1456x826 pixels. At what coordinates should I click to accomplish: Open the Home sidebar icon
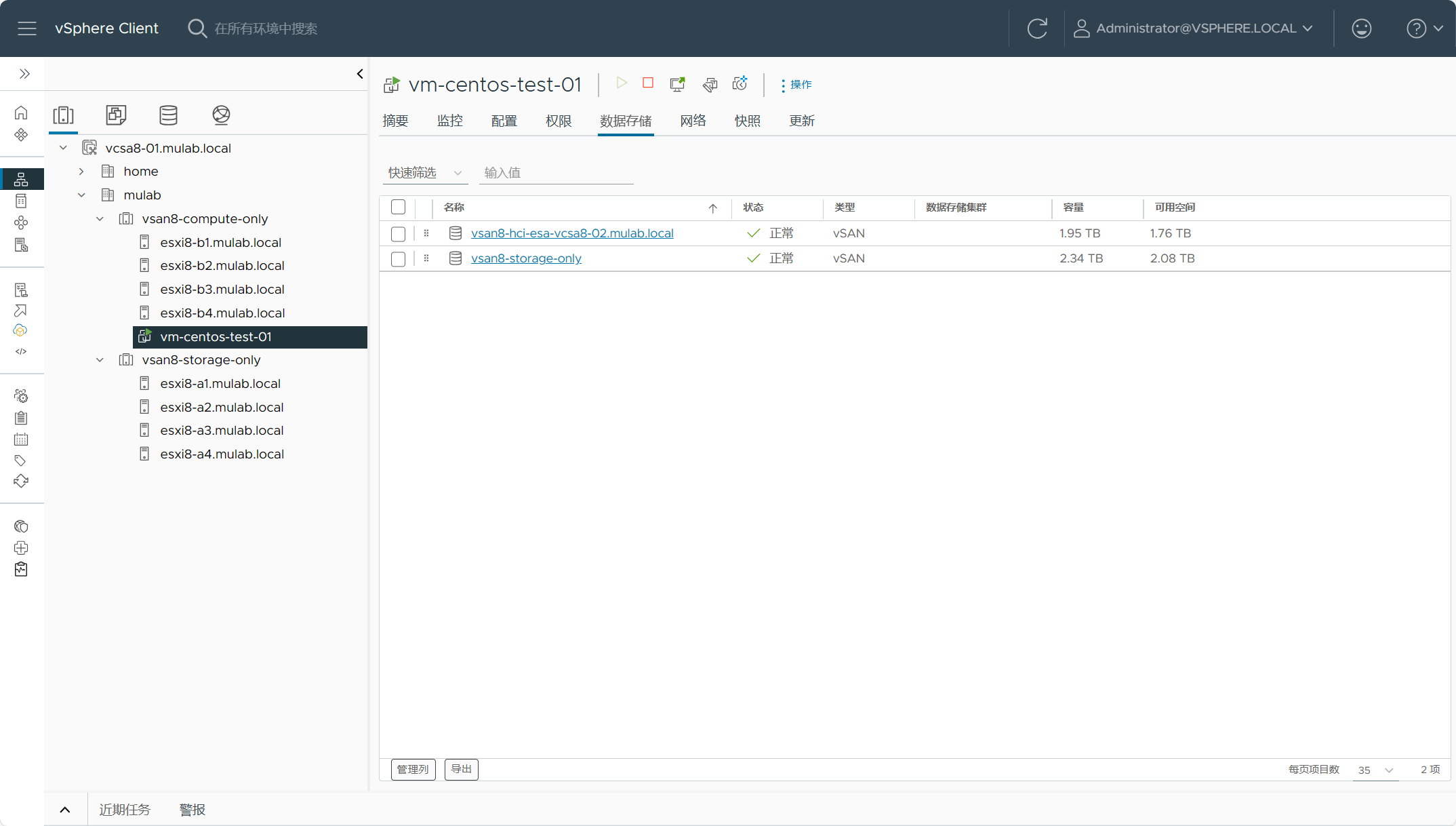click(21, 113)
